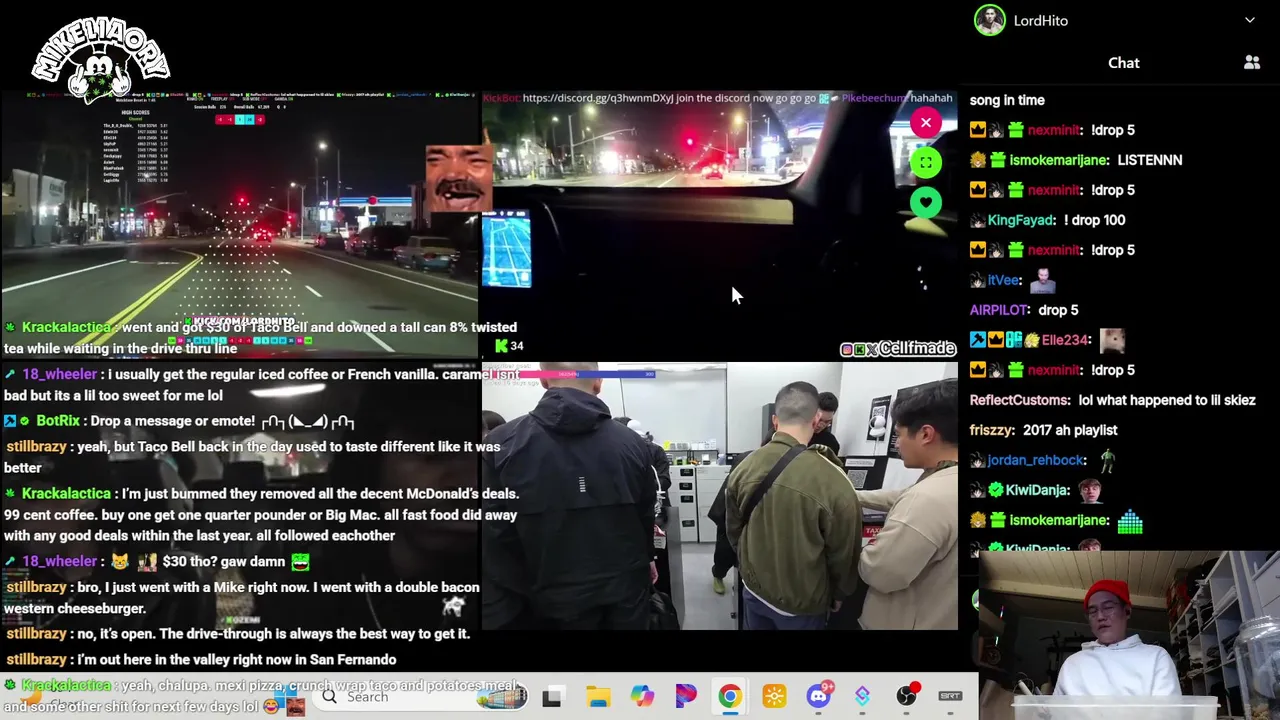Show the chat users list icon
This screenshot has height=720, width=1280.
point(1252,62)
